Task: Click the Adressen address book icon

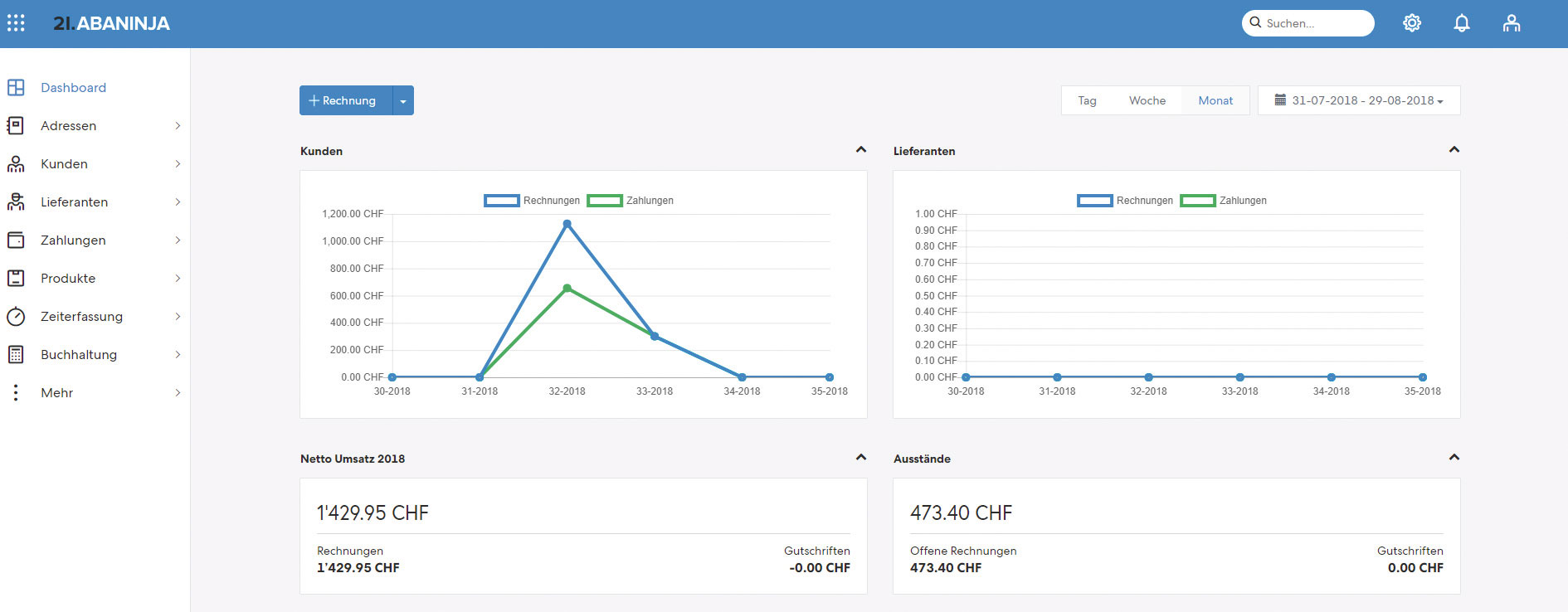Action: (16, 125)
